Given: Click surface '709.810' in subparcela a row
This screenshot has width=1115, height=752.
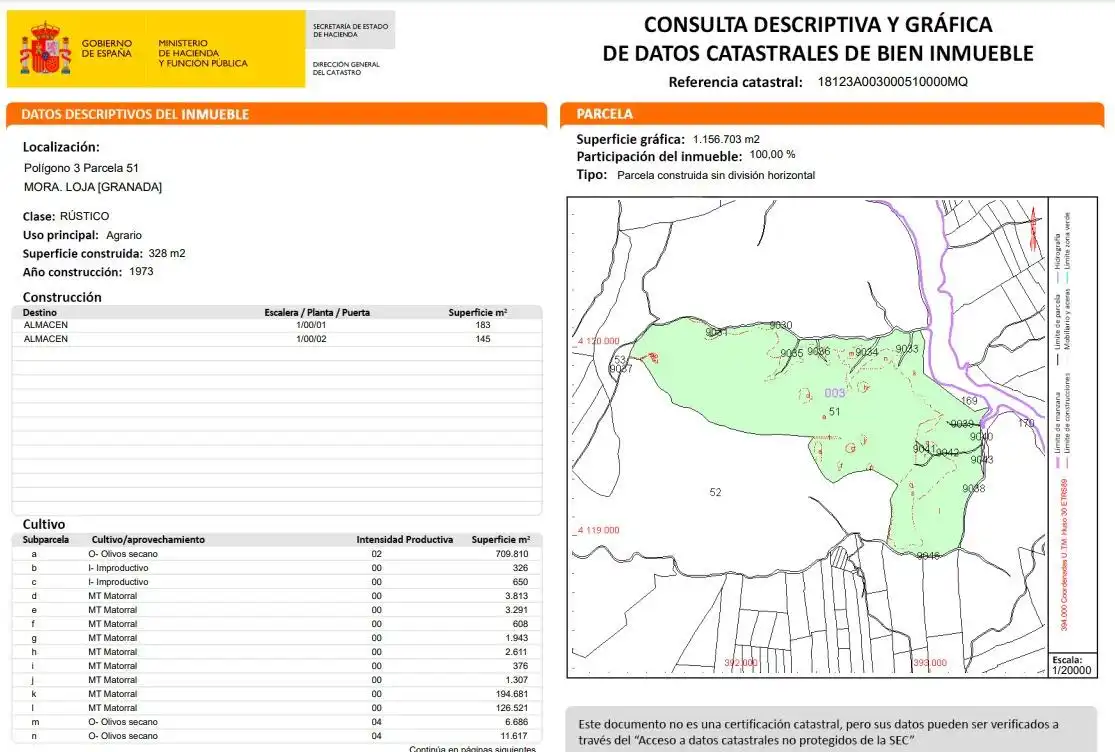Looking at the screenshot, I should coord(512,554).
